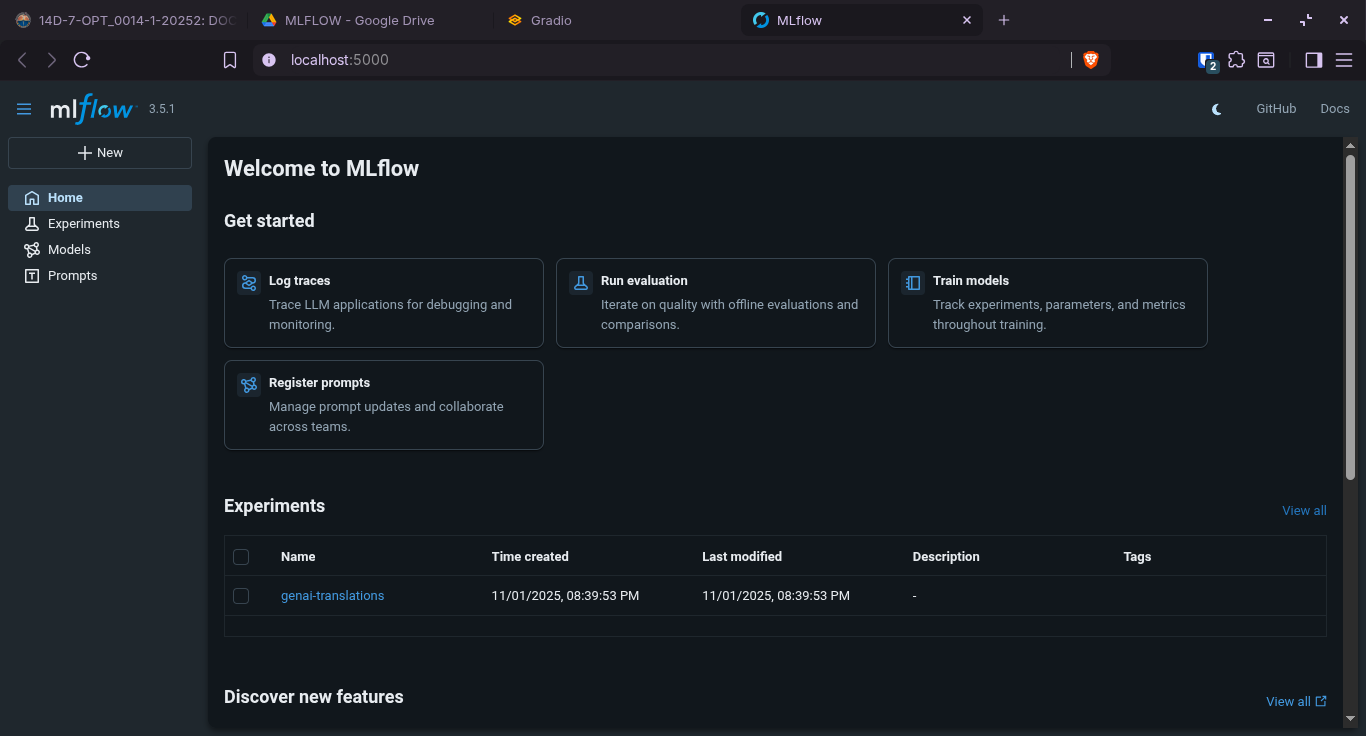Tick the select-all experiments header checkbox
This screenshot has height=736, width=1366.
241,557
